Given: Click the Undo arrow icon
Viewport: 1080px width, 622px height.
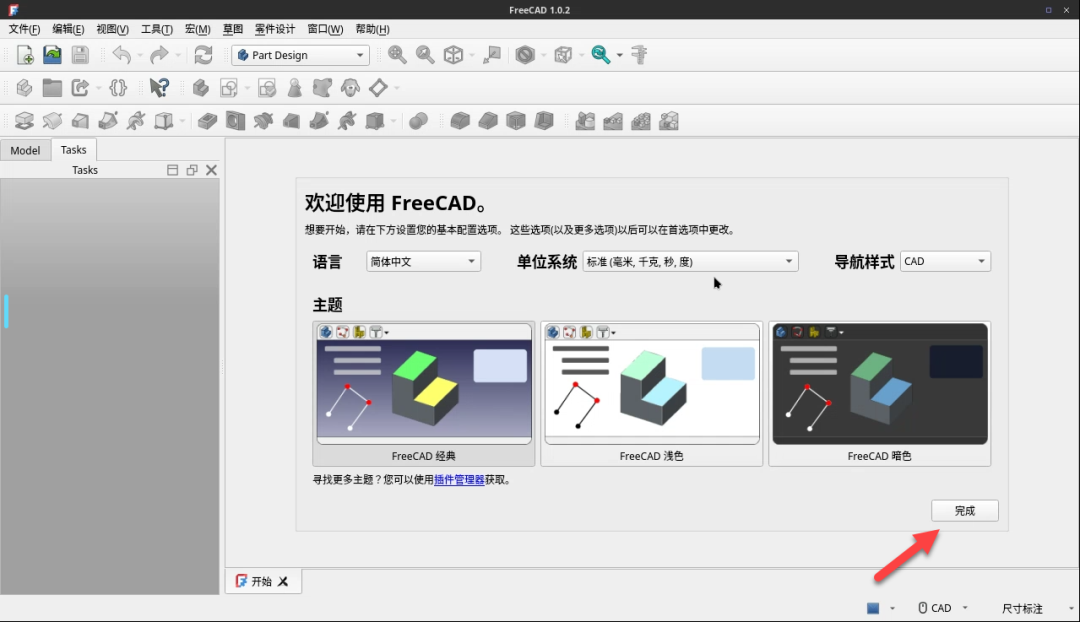Looking at the screenshot, I should (x=123, y=55).
